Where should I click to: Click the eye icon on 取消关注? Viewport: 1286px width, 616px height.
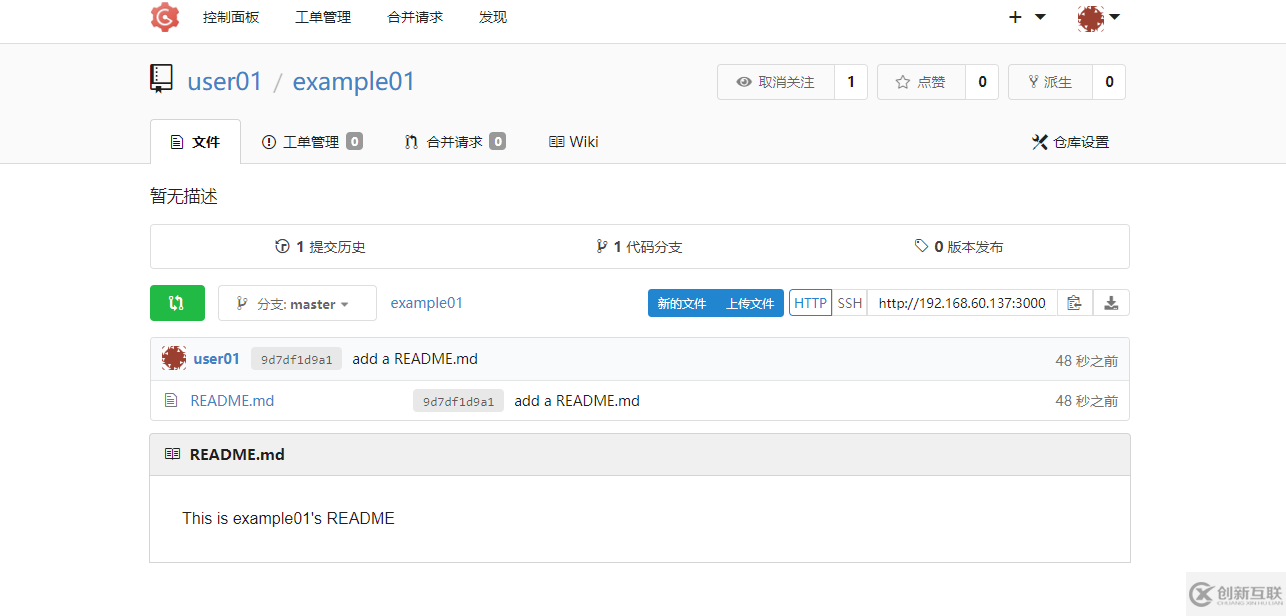pyautogui.click(x=742, y=82)
